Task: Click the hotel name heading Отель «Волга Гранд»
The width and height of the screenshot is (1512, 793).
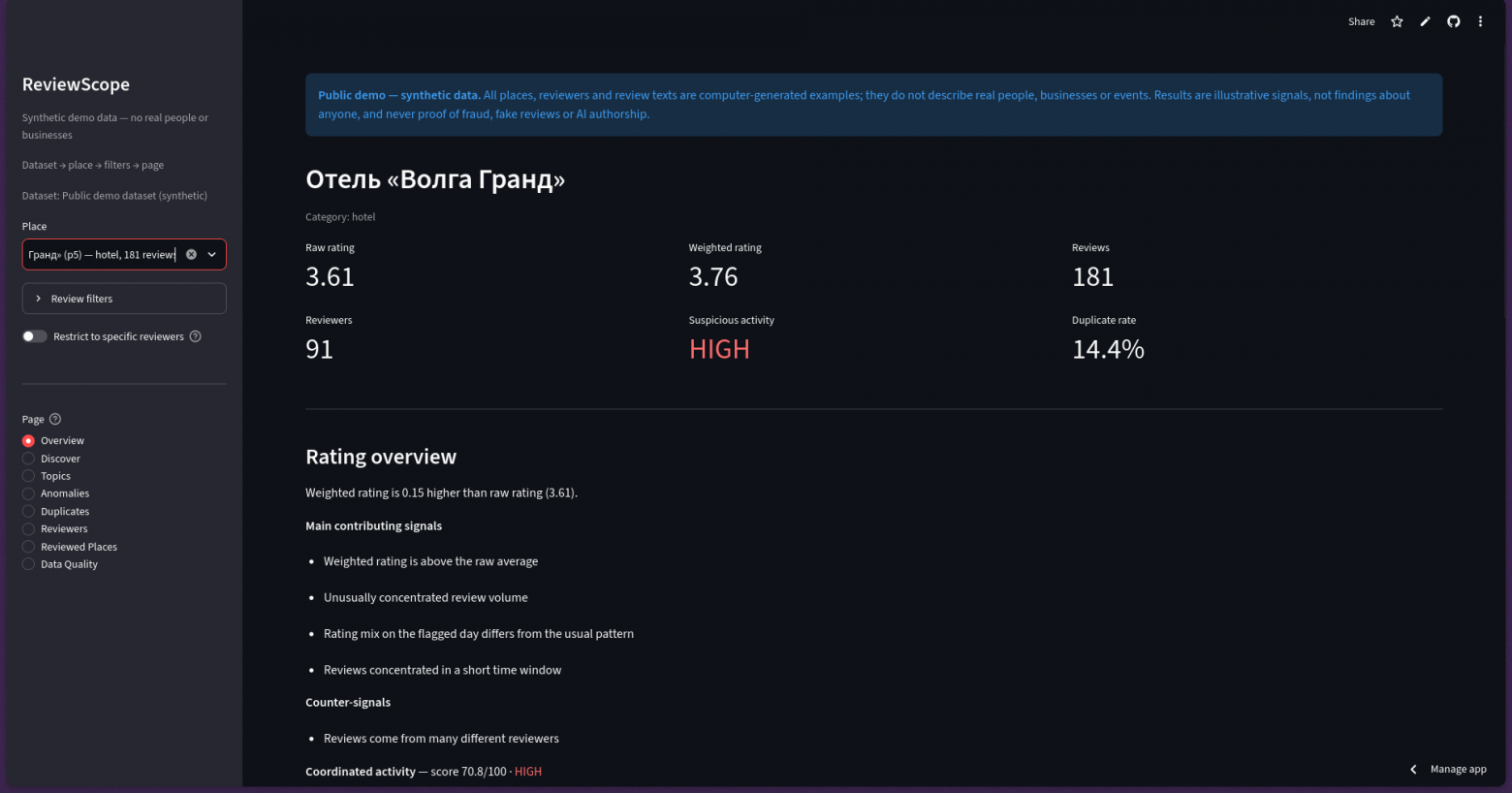Action: point(435,179)
